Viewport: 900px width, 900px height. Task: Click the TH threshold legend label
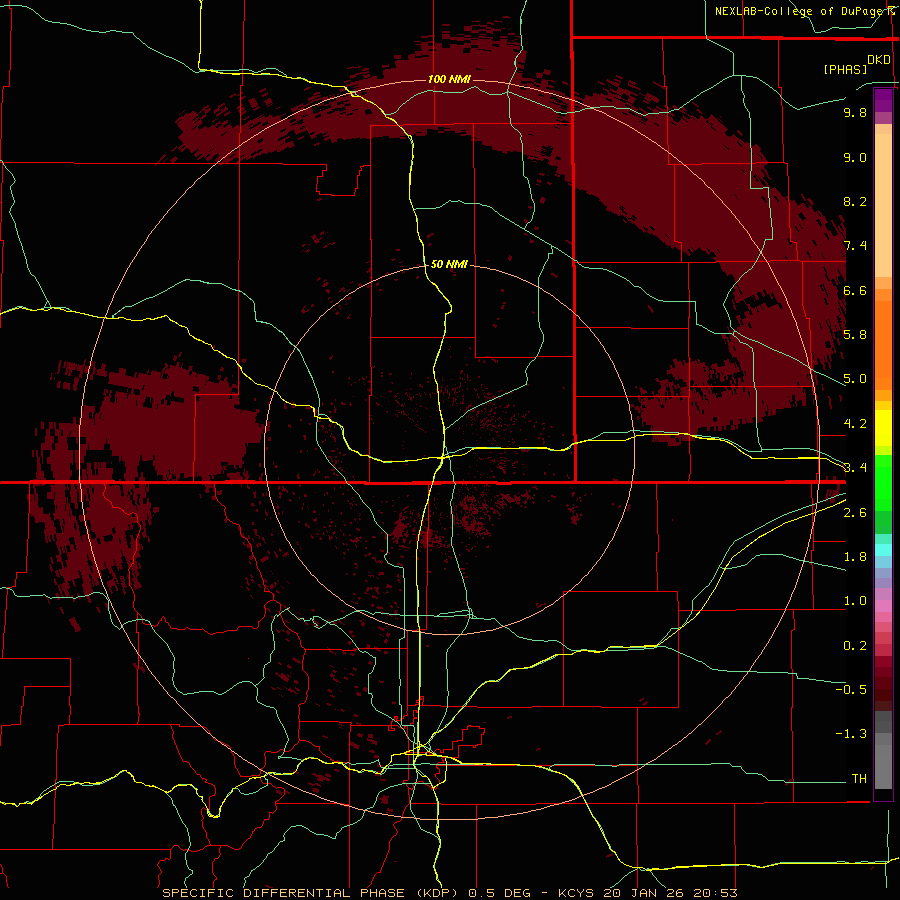pyautogui.click(x=859, y=779)
